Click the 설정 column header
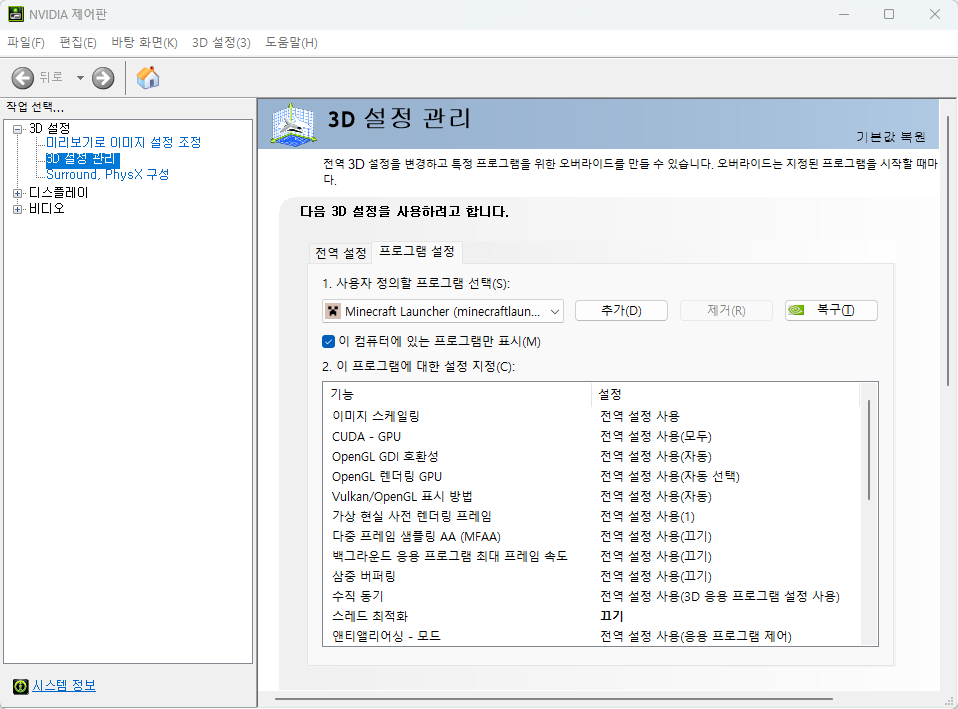 pos(725,394)
